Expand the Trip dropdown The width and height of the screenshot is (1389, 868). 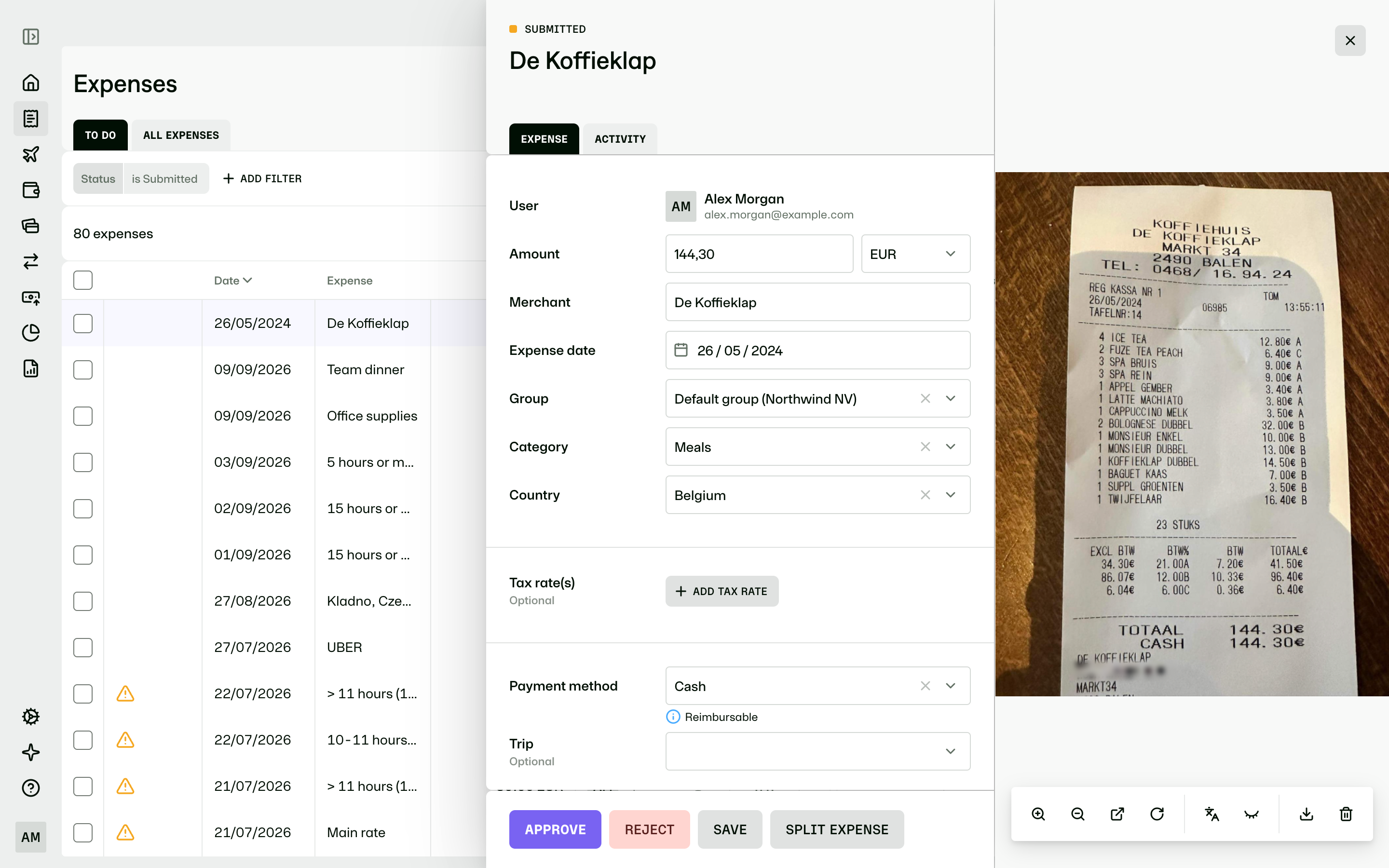818,751
